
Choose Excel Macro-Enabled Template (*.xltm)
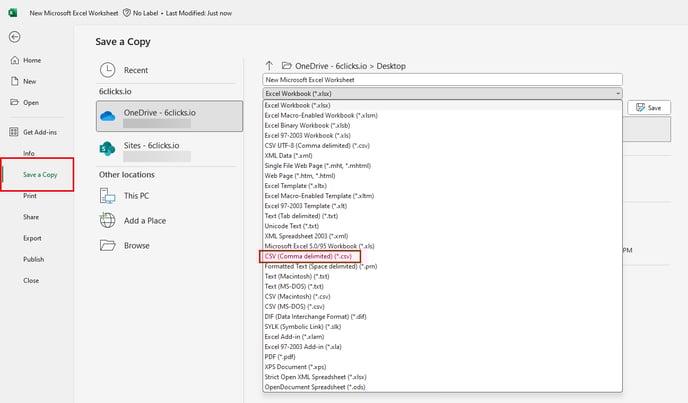pyautogui.click(x=442, y=196)
